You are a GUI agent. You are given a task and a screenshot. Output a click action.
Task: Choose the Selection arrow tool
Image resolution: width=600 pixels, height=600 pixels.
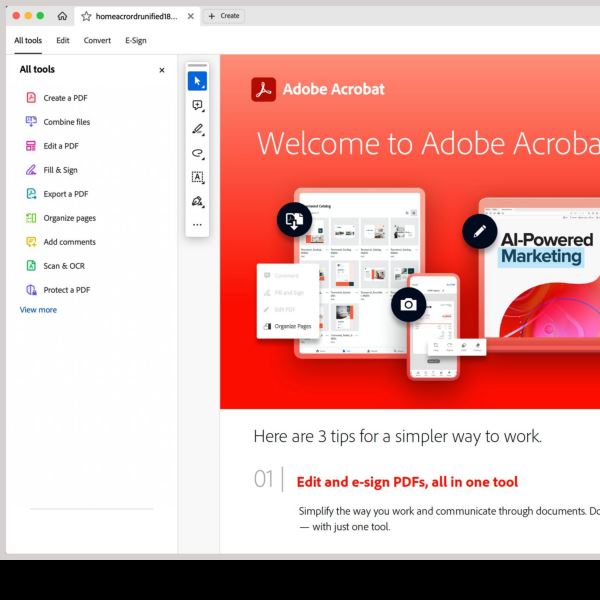197,81
